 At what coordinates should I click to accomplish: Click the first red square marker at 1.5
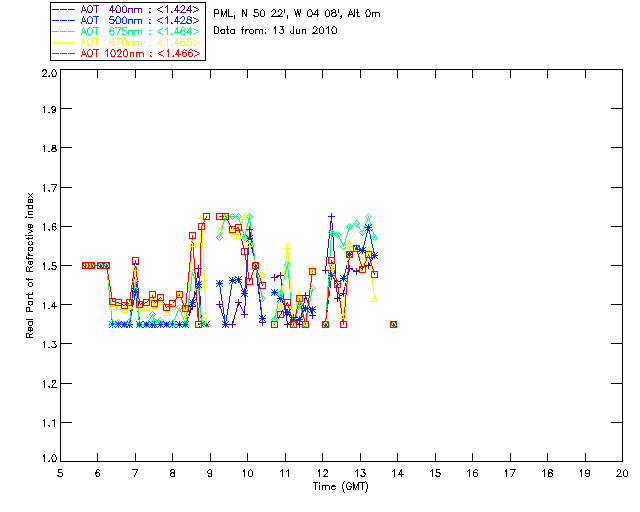[x=86, y=265]
